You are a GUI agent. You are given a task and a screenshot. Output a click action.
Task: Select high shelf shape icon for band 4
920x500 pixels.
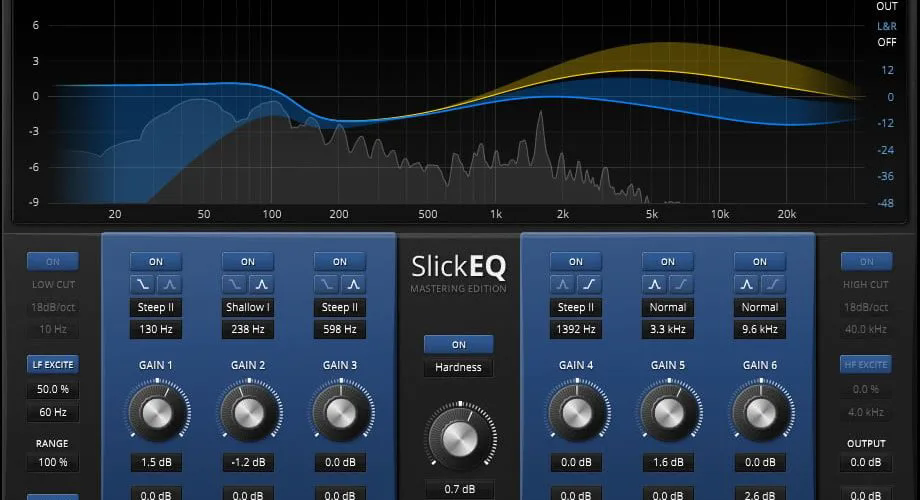pyautogui.click(x=589, y=285)
